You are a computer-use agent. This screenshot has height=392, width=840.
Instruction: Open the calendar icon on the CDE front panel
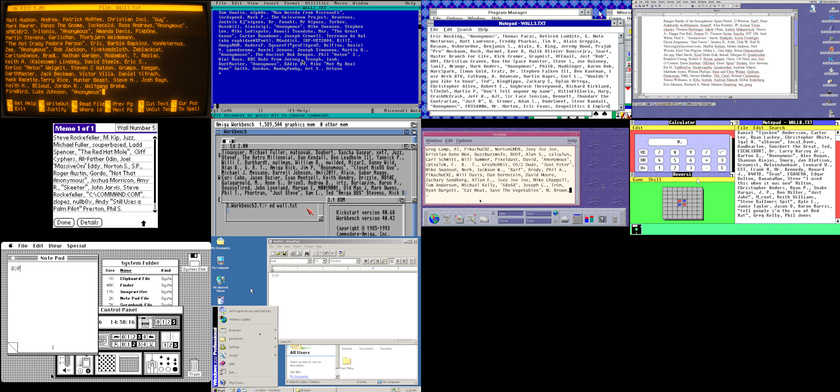tap(447, 218)
